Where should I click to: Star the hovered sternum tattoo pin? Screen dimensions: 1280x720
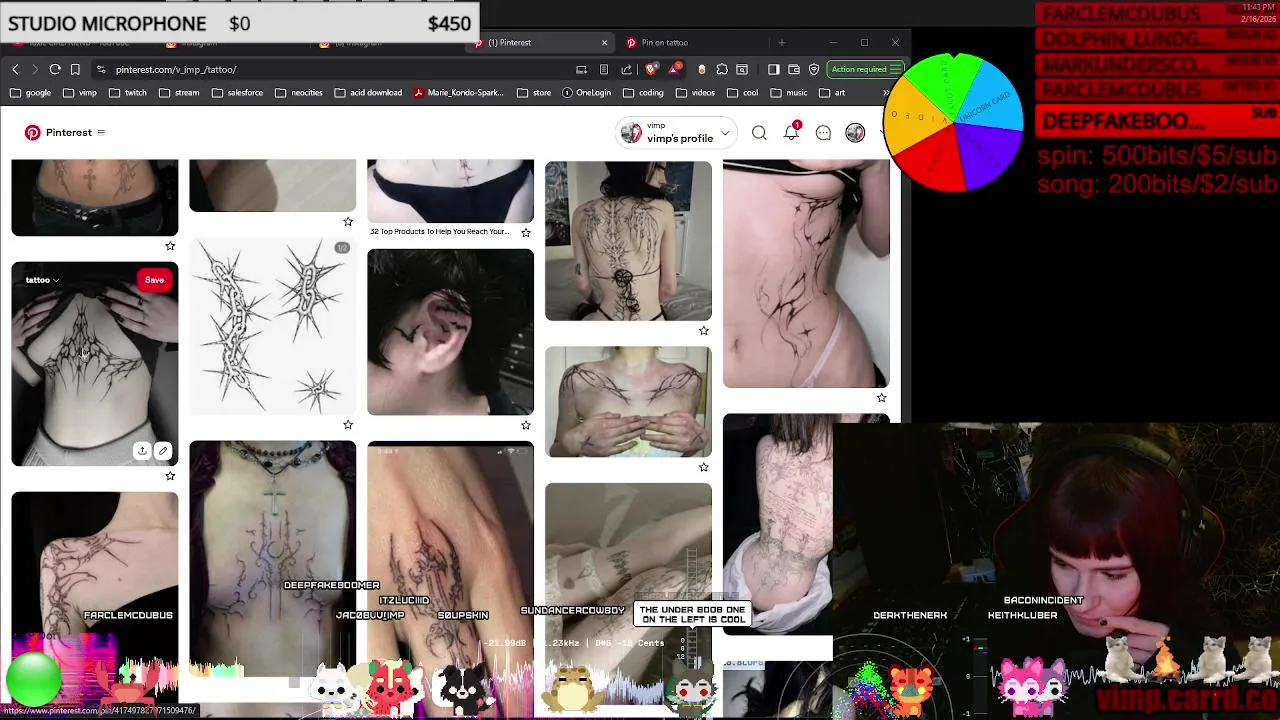170,476
